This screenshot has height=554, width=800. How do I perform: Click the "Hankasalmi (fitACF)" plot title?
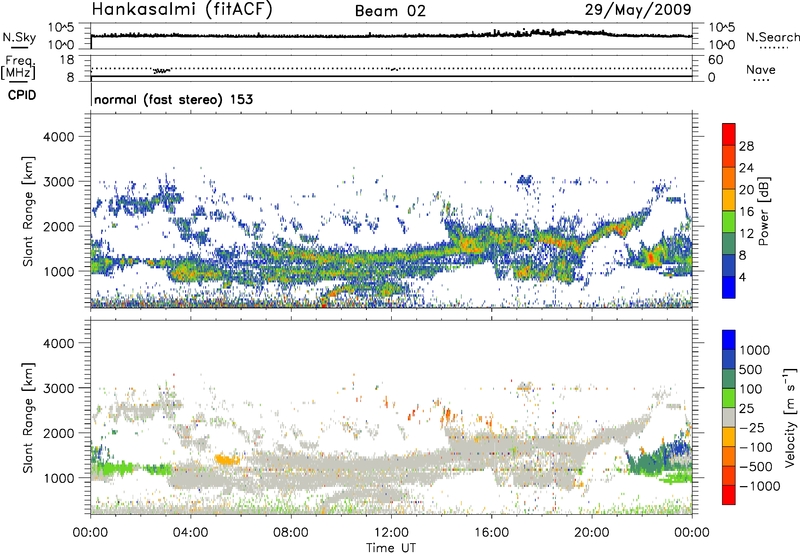[x=182, y=9]
